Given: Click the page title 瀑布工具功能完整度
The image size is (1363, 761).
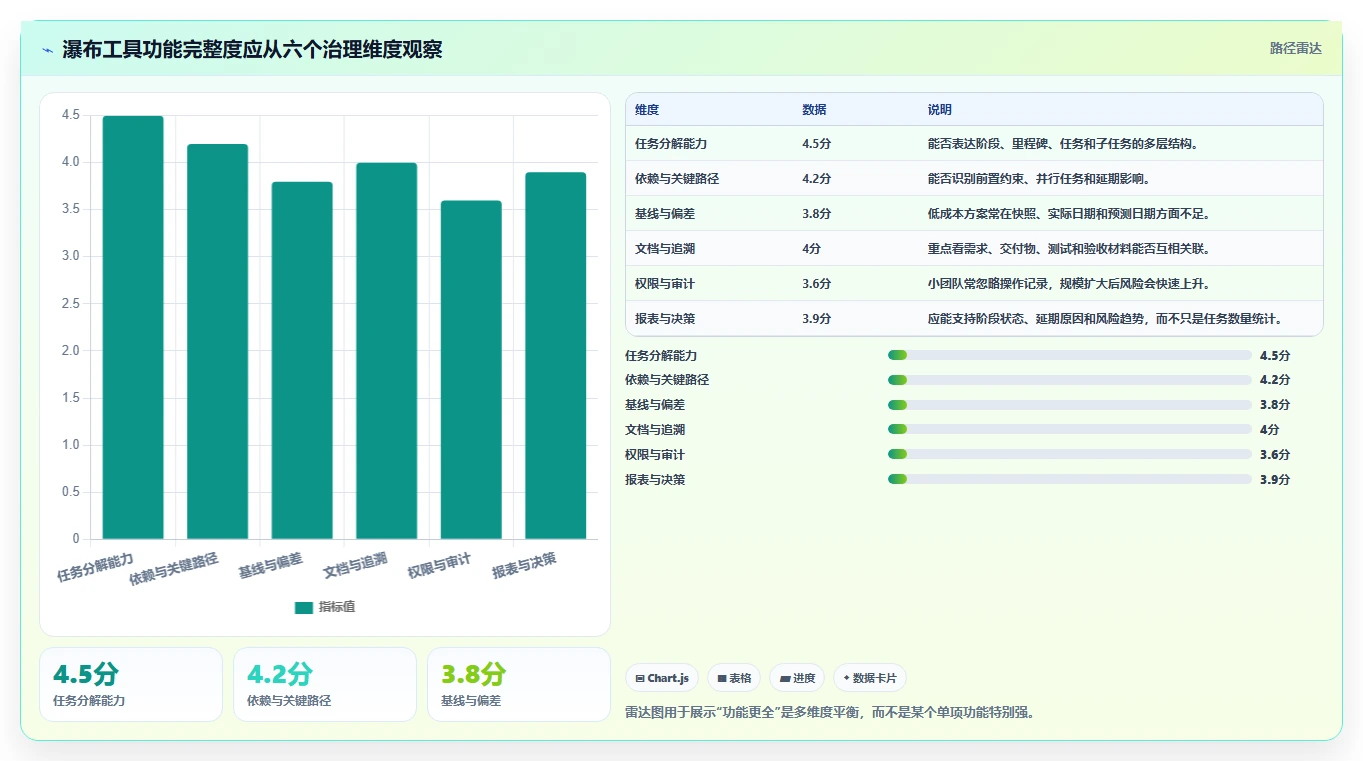Looking at the screenshot, I should (x=252, y=50).
